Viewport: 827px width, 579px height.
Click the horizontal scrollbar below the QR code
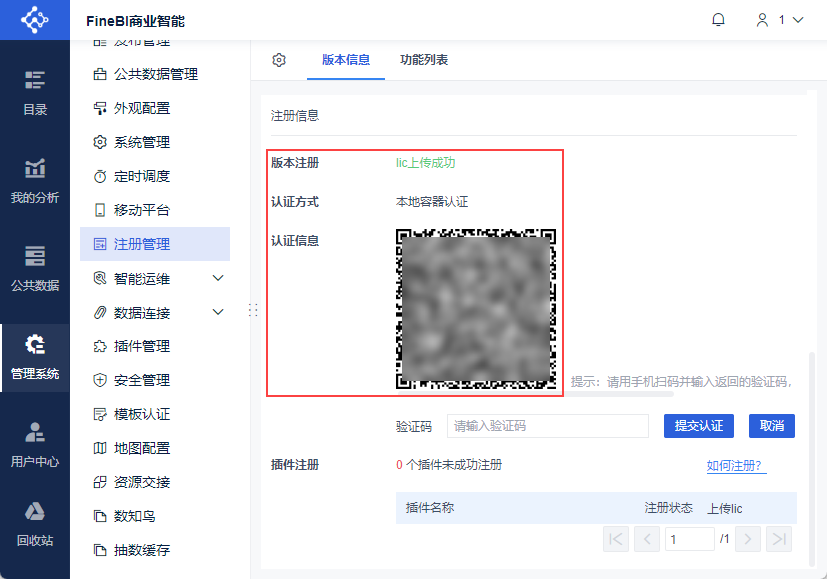coord(535,394)
